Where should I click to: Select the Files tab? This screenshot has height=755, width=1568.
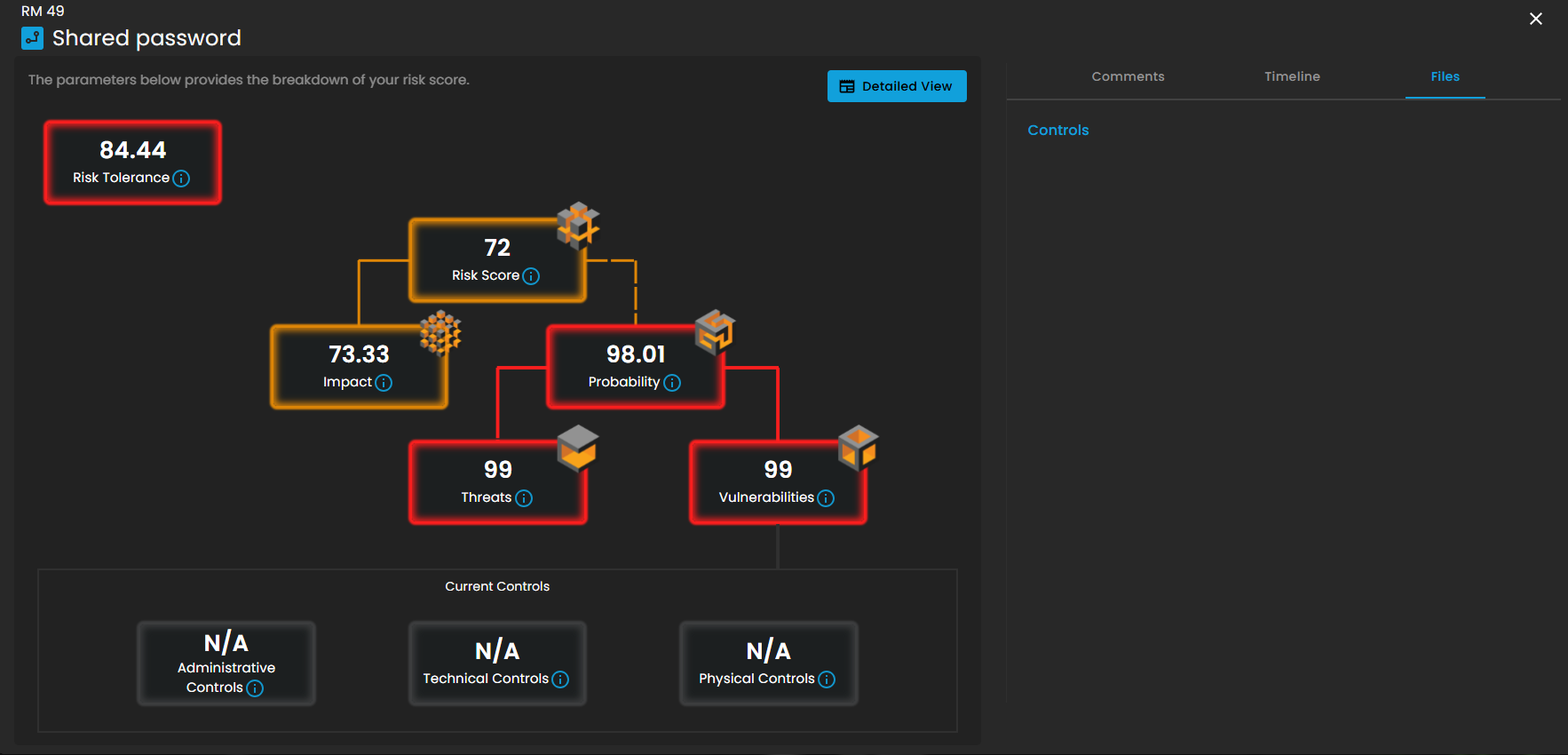(x=1445, y=76)
